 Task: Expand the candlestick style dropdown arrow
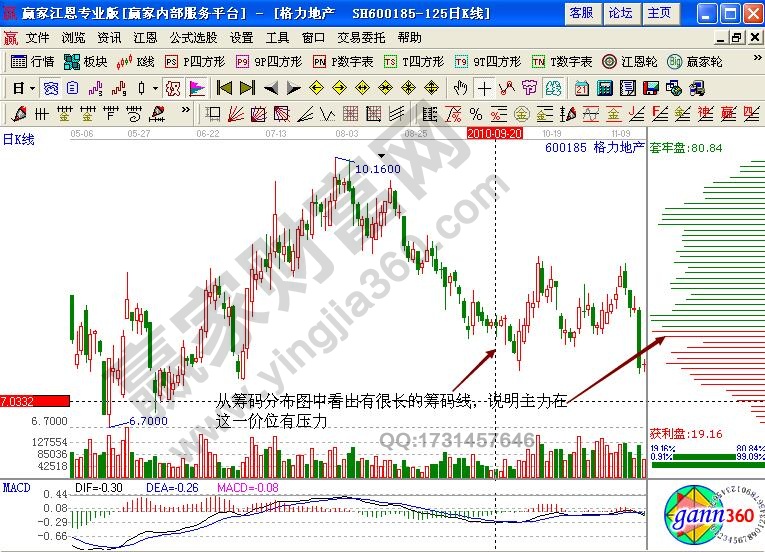(x=155, y=87)
